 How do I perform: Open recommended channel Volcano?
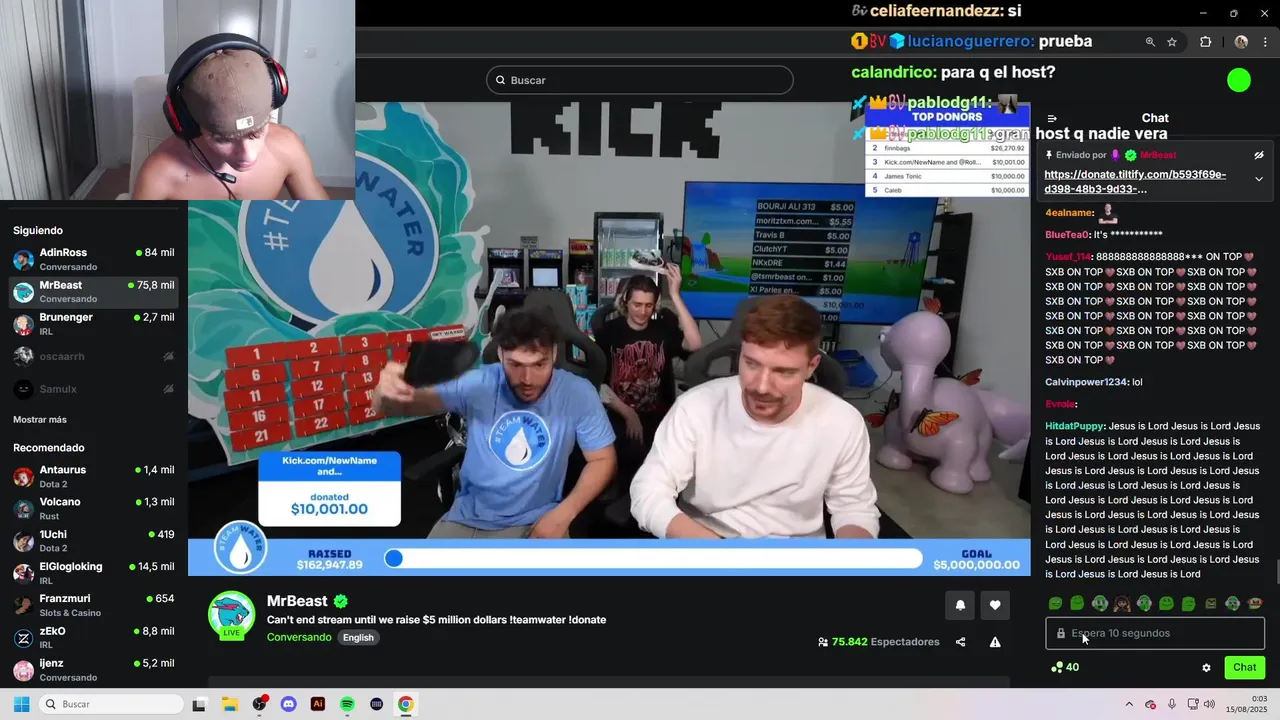(x=94, y=508)
